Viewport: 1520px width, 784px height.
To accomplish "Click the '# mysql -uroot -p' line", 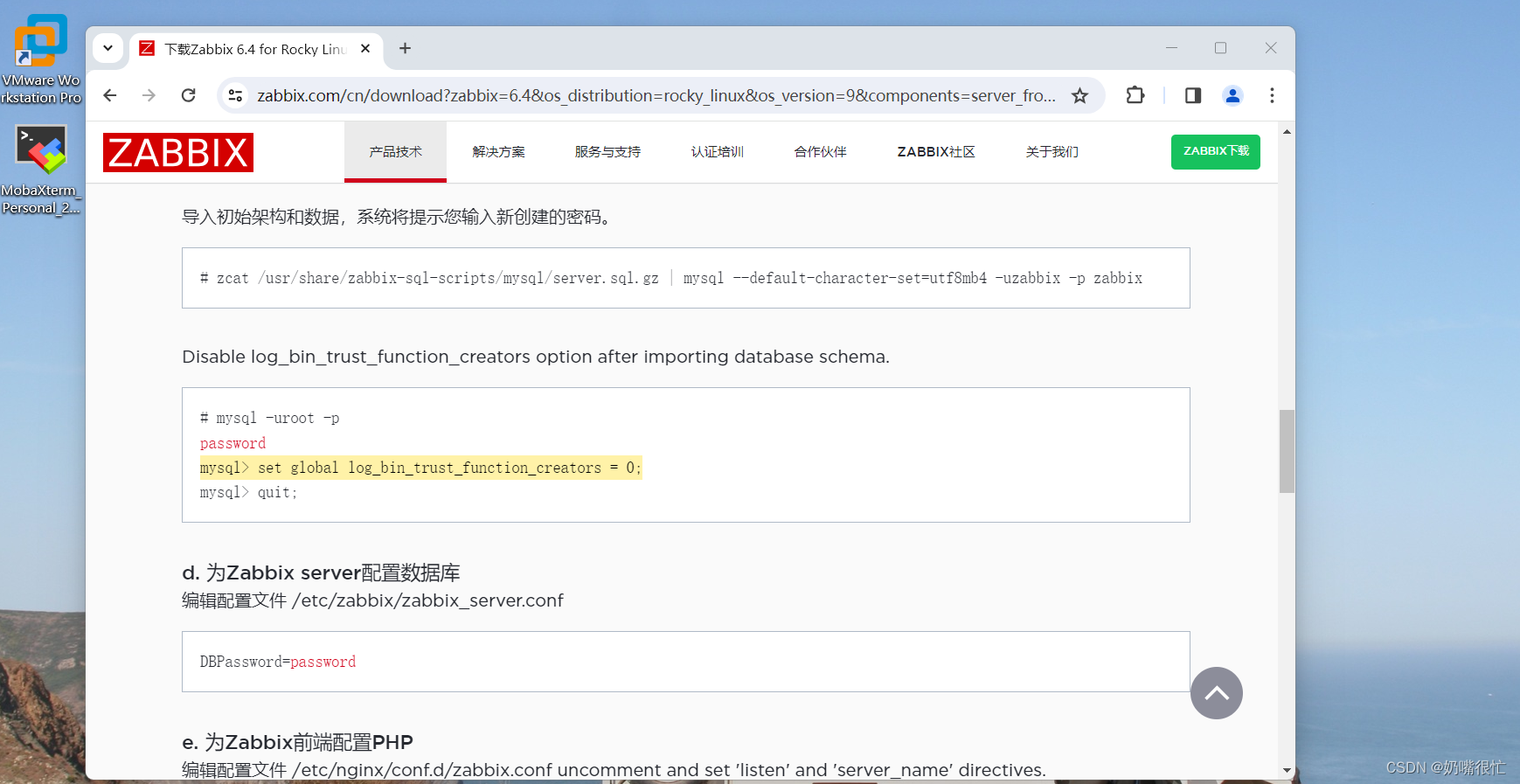I will (x=269, y=418).
